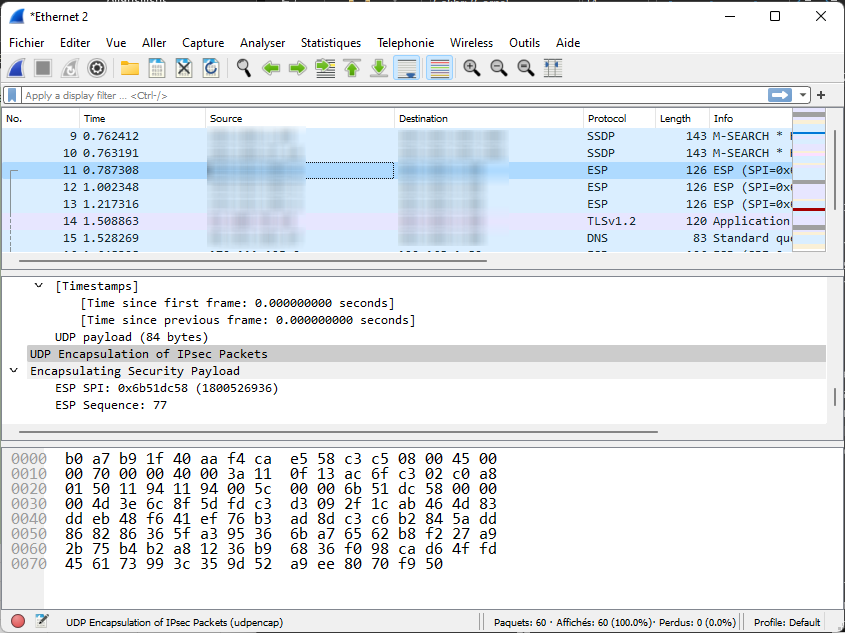Stop the running capture

[x=43, y=68]
